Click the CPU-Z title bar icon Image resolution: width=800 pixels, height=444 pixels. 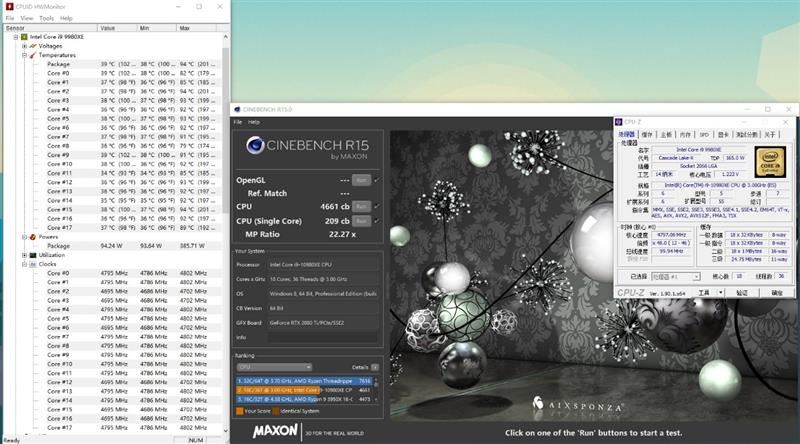pos(619,122)
